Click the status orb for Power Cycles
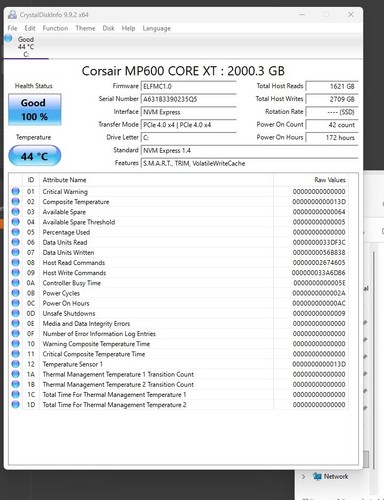This screenshot has width=384, height=500. (15, 293)
